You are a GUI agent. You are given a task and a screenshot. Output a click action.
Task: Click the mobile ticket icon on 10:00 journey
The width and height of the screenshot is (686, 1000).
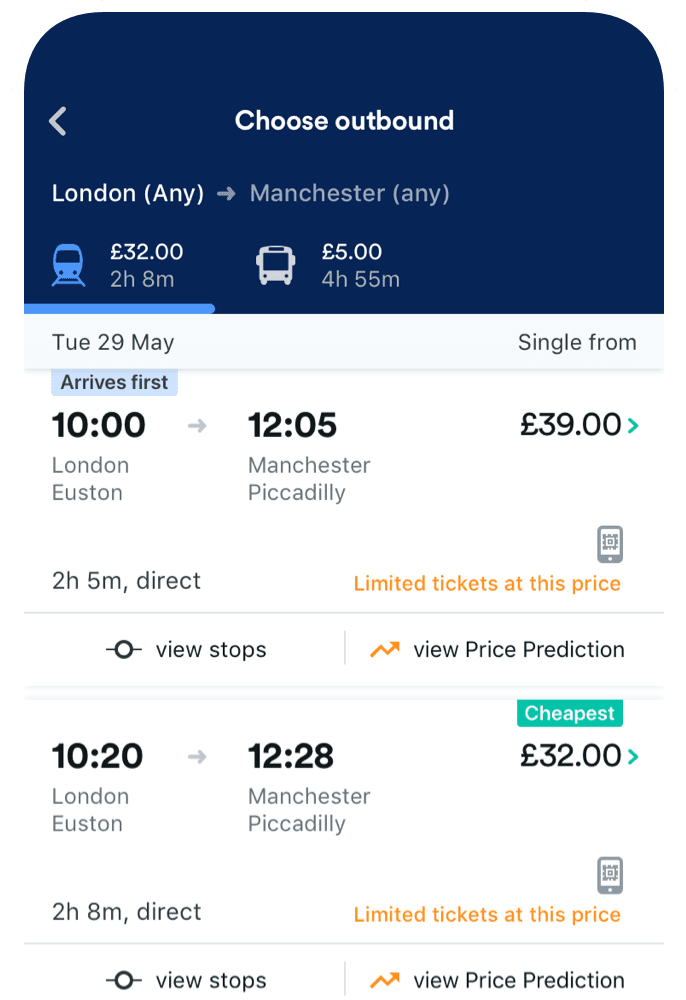[x=611, y=544]
